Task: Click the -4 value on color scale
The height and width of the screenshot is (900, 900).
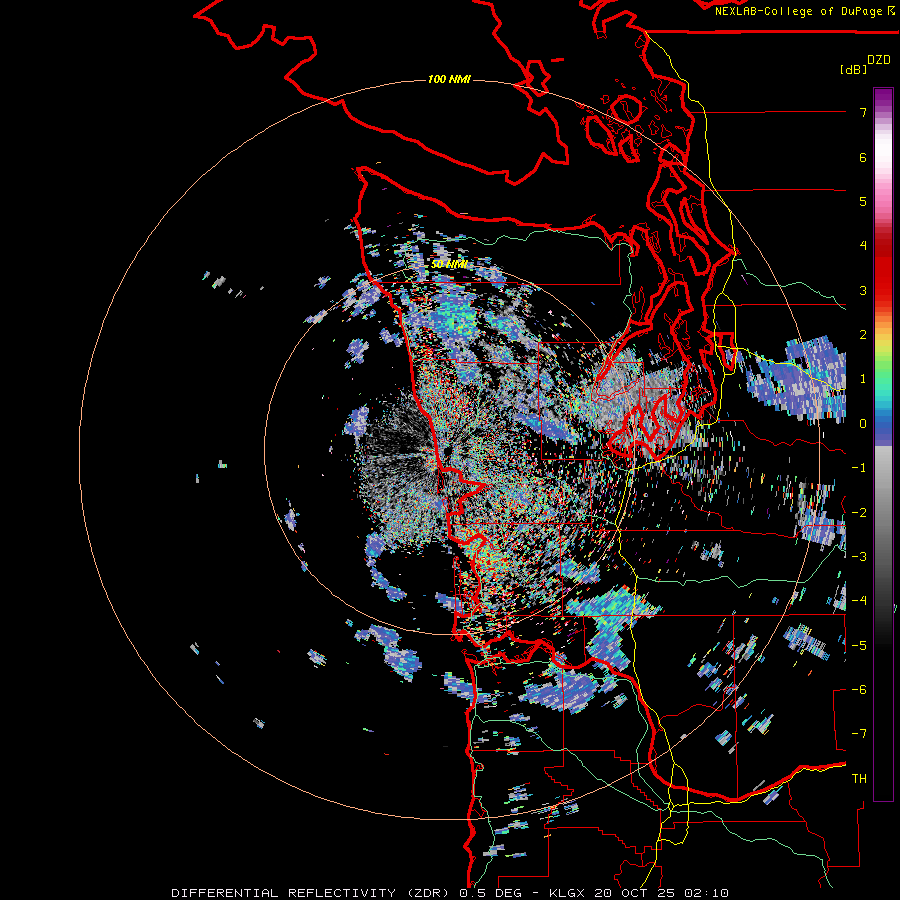Action: coord(859,600)
